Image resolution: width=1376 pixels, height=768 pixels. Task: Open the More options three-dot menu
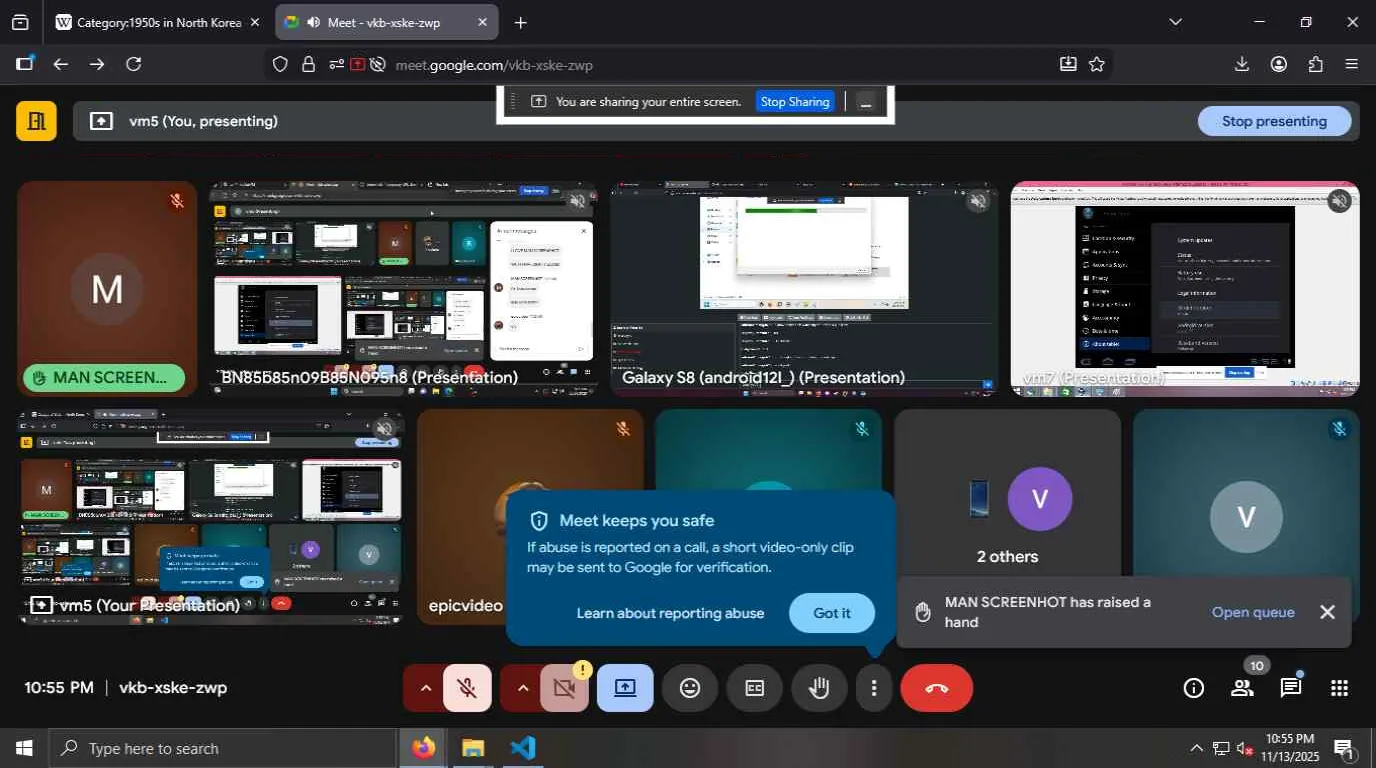click(x=874, y=688)
